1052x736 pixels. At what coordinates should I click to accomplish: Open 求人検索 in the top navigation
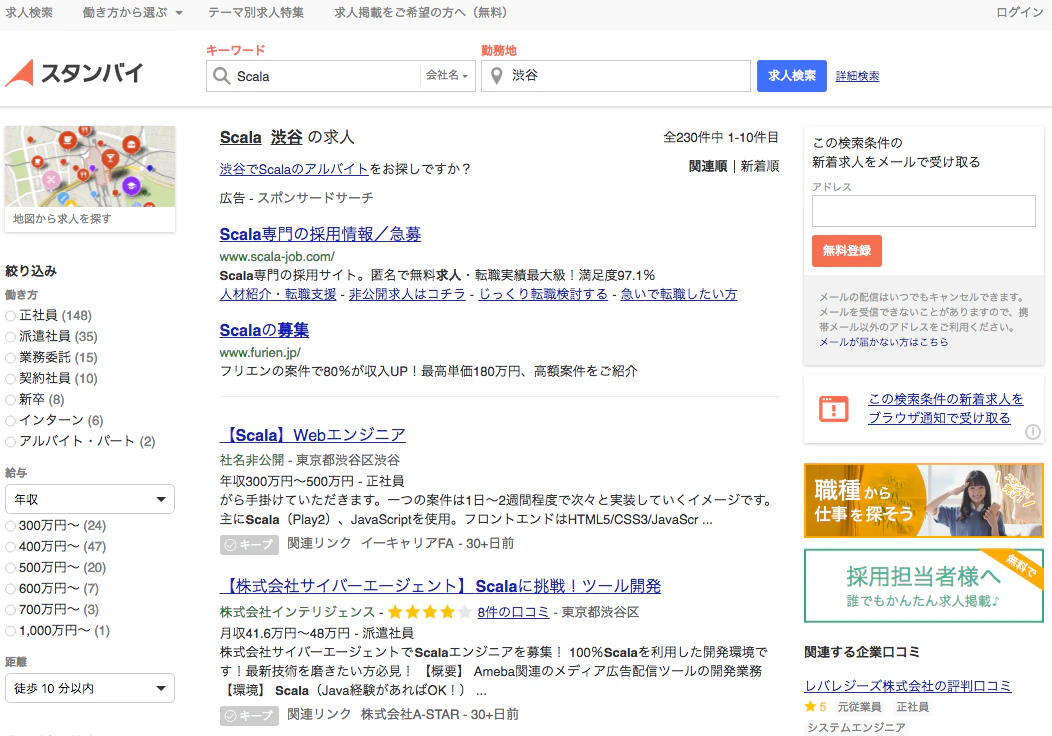tap(29, 13)
